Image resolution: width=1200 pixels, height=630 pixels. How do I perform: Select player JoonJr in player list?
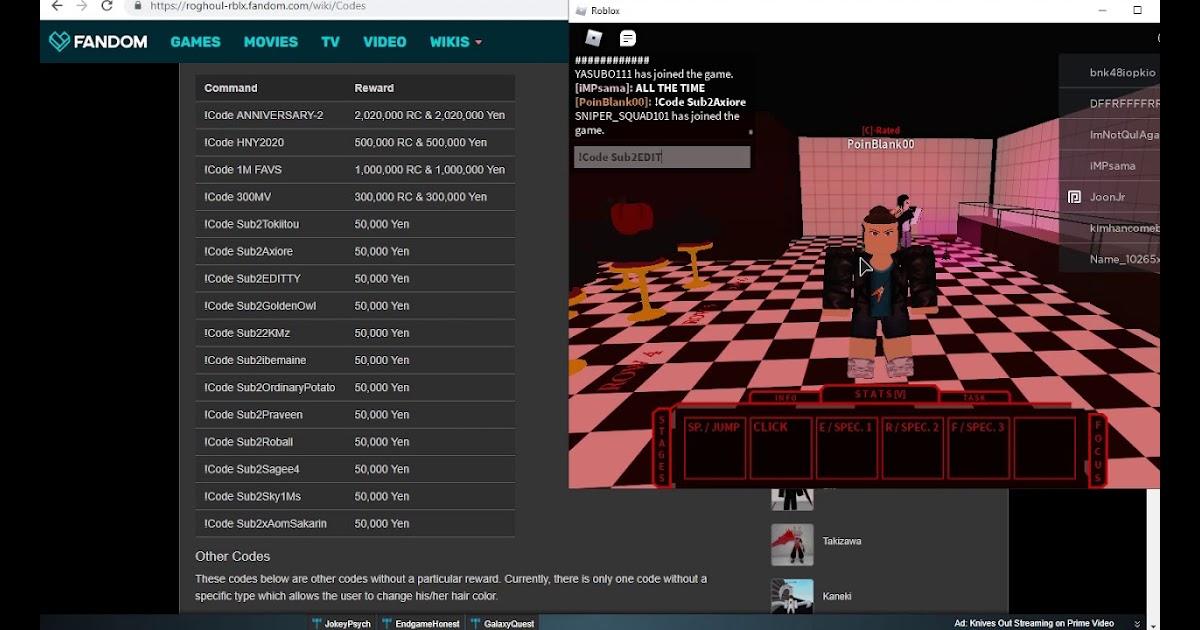pyautogui.click(x=1107, y=197)
